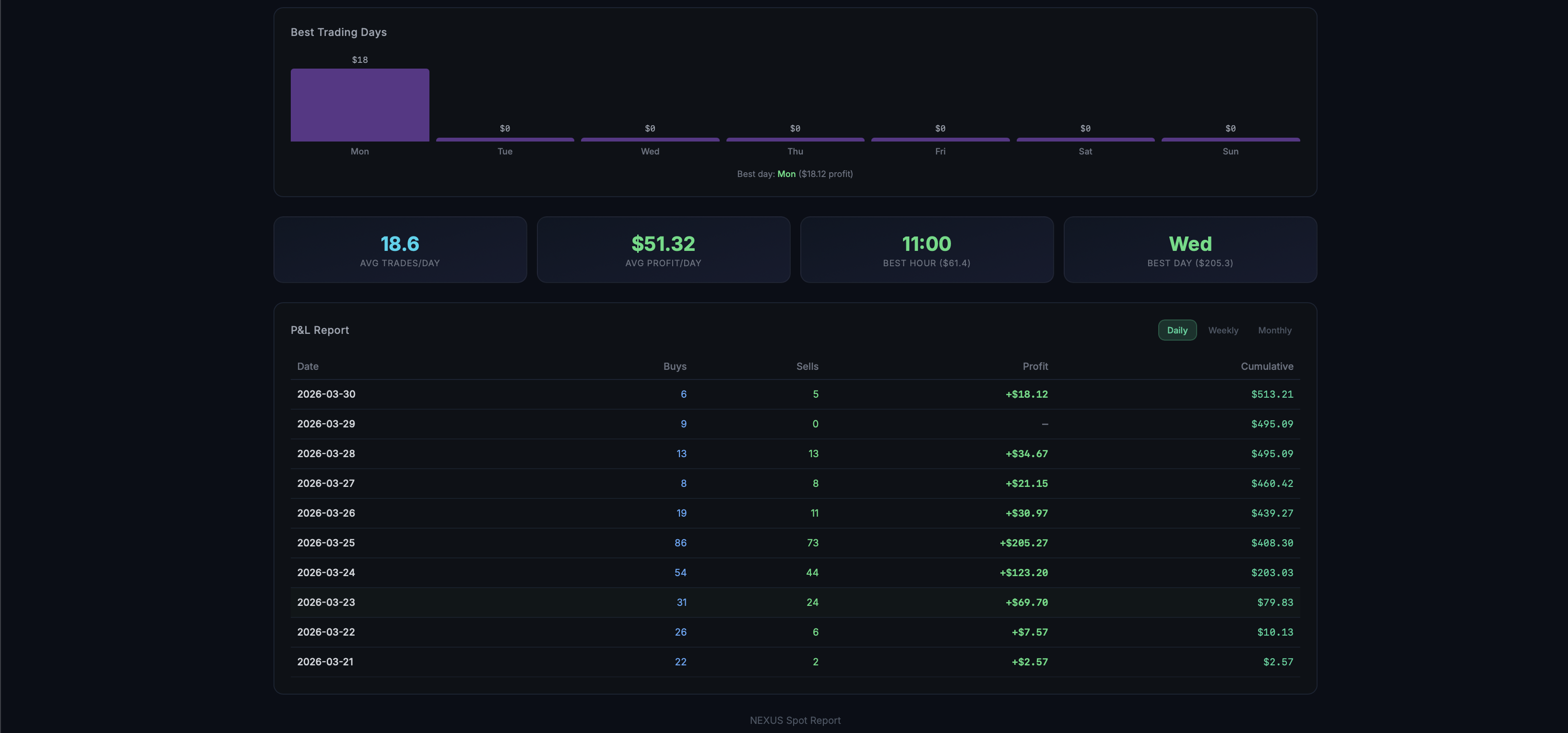Select the 2026-03-25 table row
The image size is (1568, 733).
coord(791,543)
